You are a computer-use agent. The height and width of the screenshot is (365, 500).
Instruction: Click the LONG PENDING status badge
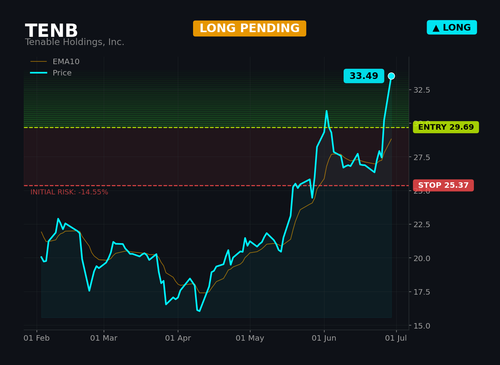249,28
